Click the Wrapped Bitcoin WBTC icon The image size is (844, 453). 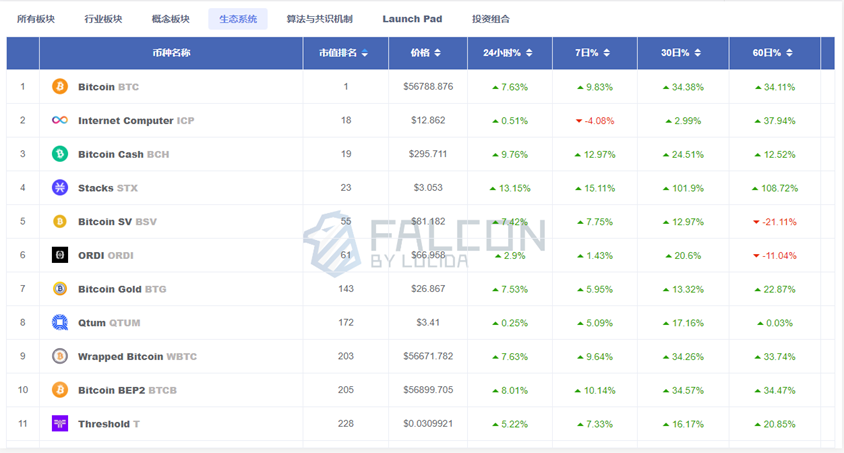coord(60,356)
